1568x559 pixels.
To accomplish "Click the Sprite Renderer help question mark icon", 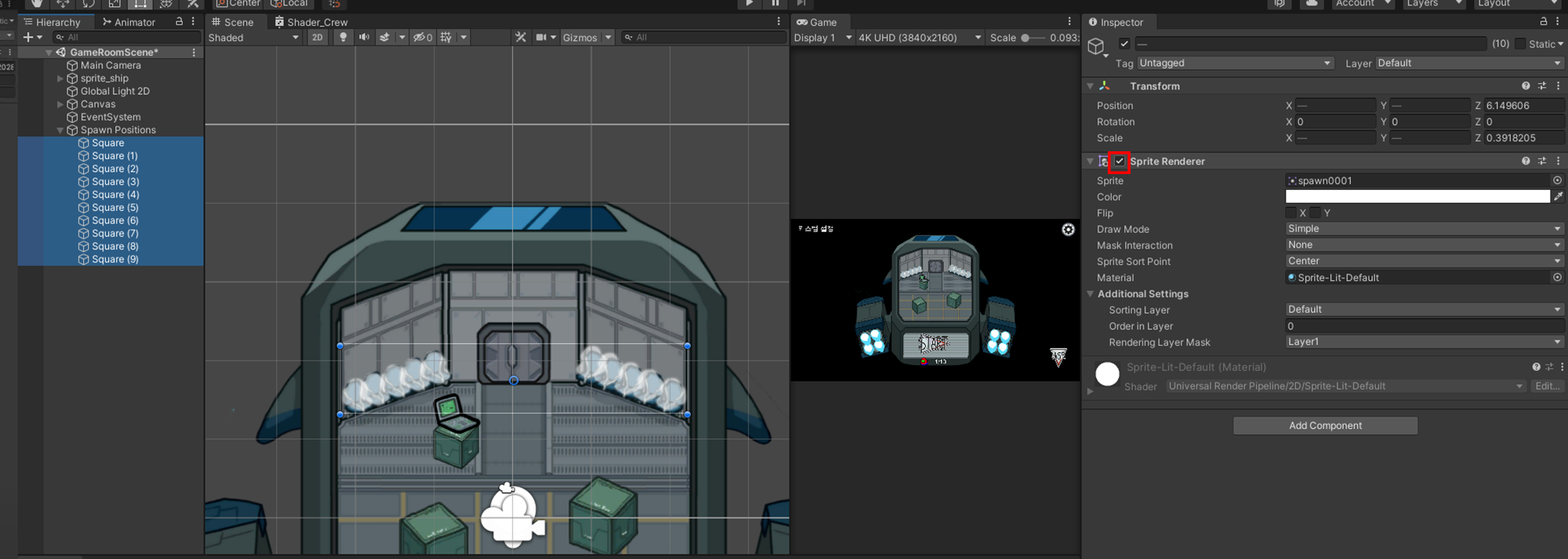I will pyautogui.click(x=1526, y=162).
